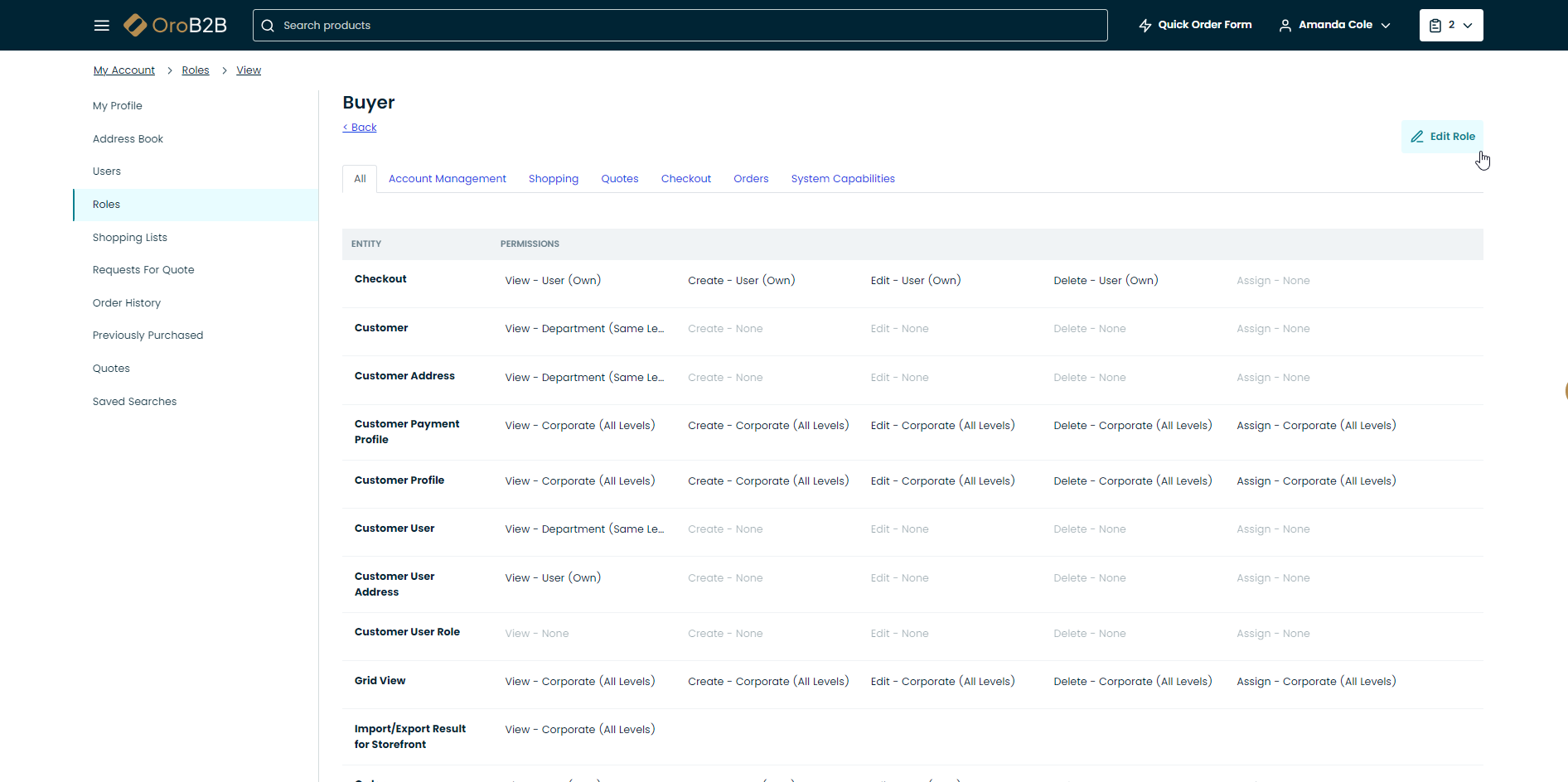This screenshot has height=782, width=1568.
Task: Open the hamburger main menu
Action: click(x=102, y=26)
